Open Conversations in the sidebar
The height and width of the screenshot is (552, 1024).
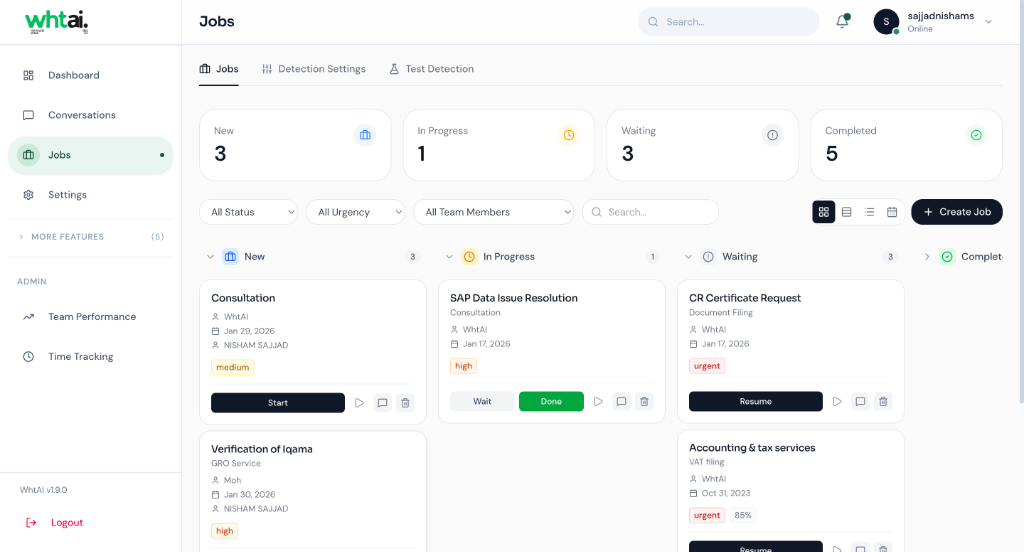[91, 115]
